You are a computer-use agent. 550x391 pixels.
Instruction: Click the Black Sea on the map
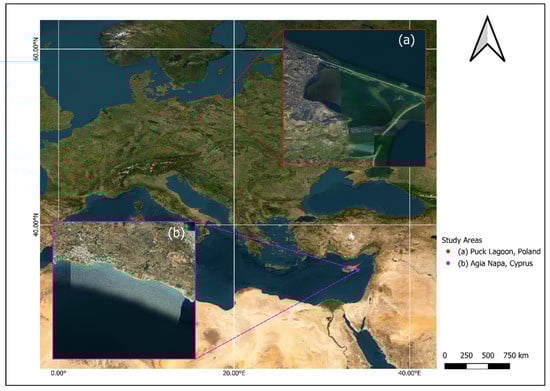pyautogui.click(x=361, y=196)
